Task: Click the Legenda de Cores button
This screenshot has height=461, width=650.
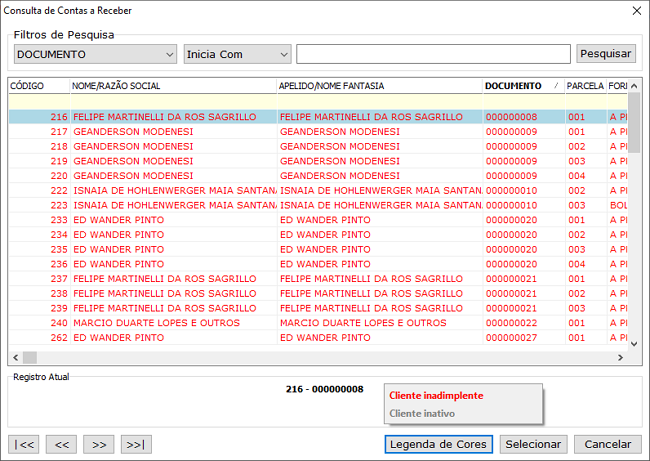Action: coord(438,444)
